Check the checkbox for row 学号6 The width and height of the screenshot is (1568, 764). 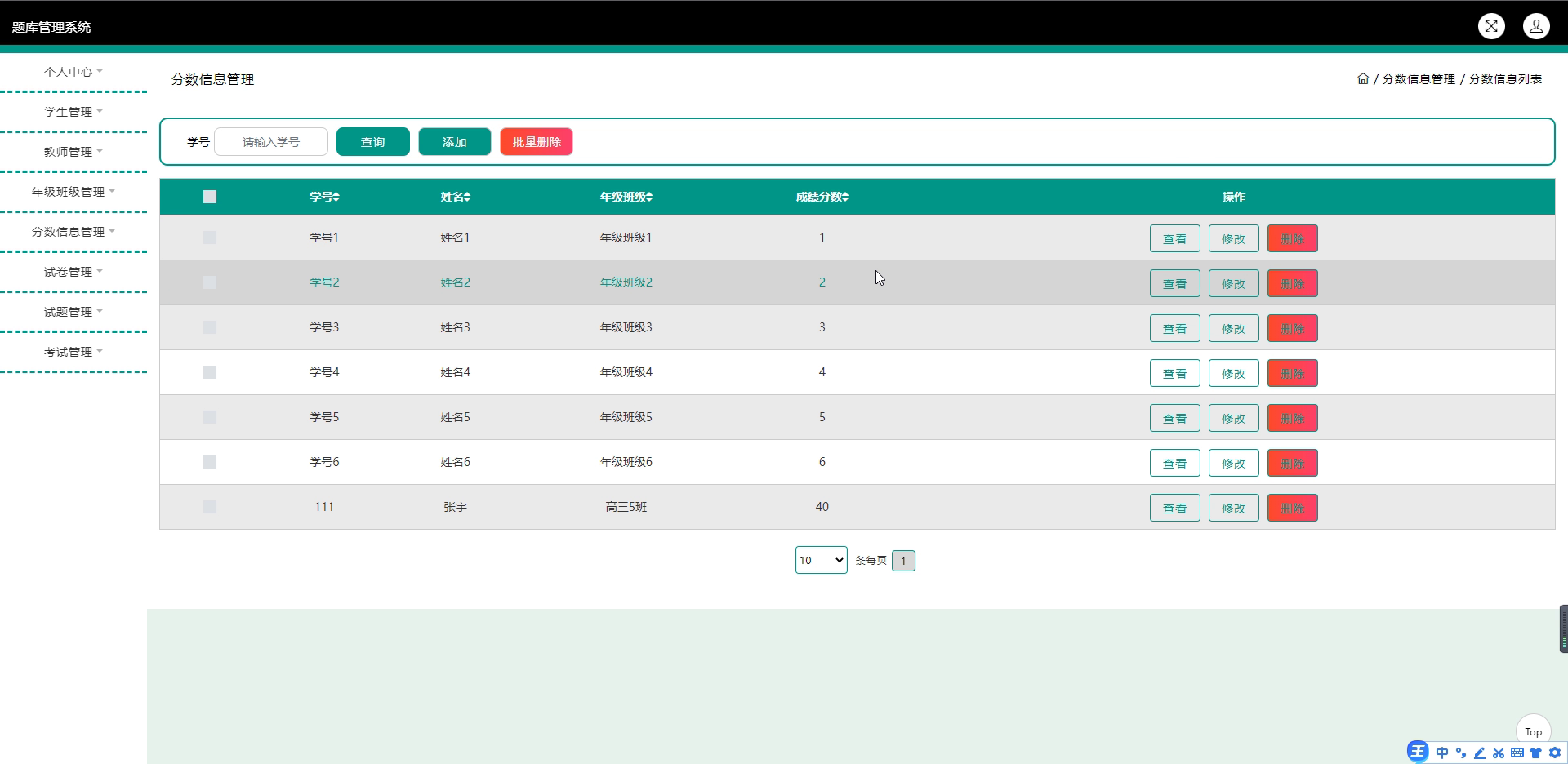[210, 462]
